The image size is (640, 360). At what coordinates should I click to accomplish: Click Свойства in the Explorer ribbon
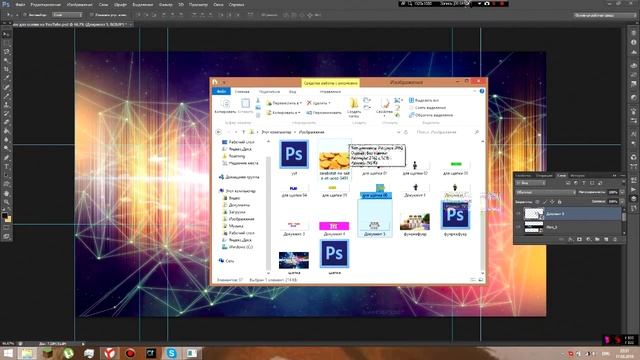(x=384, y=107)
